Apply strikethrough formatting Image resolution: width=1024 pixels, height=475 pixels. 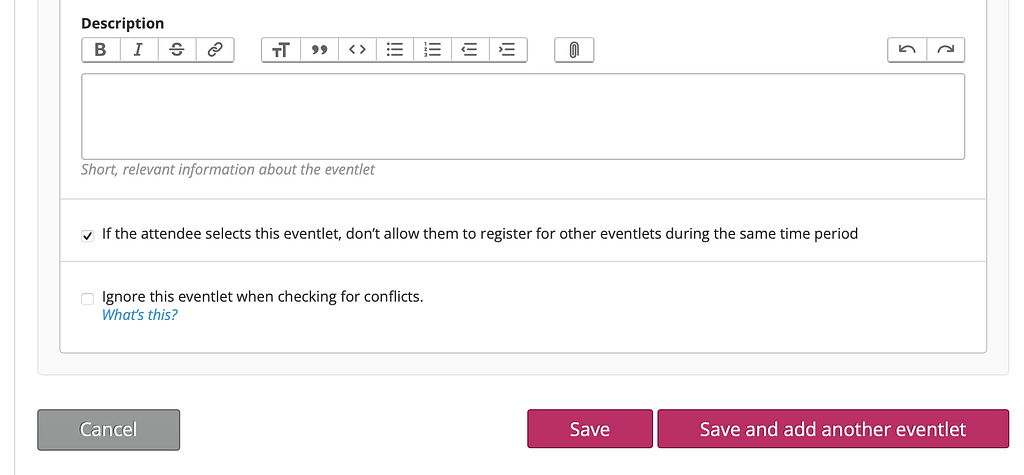tap(176, 50)
